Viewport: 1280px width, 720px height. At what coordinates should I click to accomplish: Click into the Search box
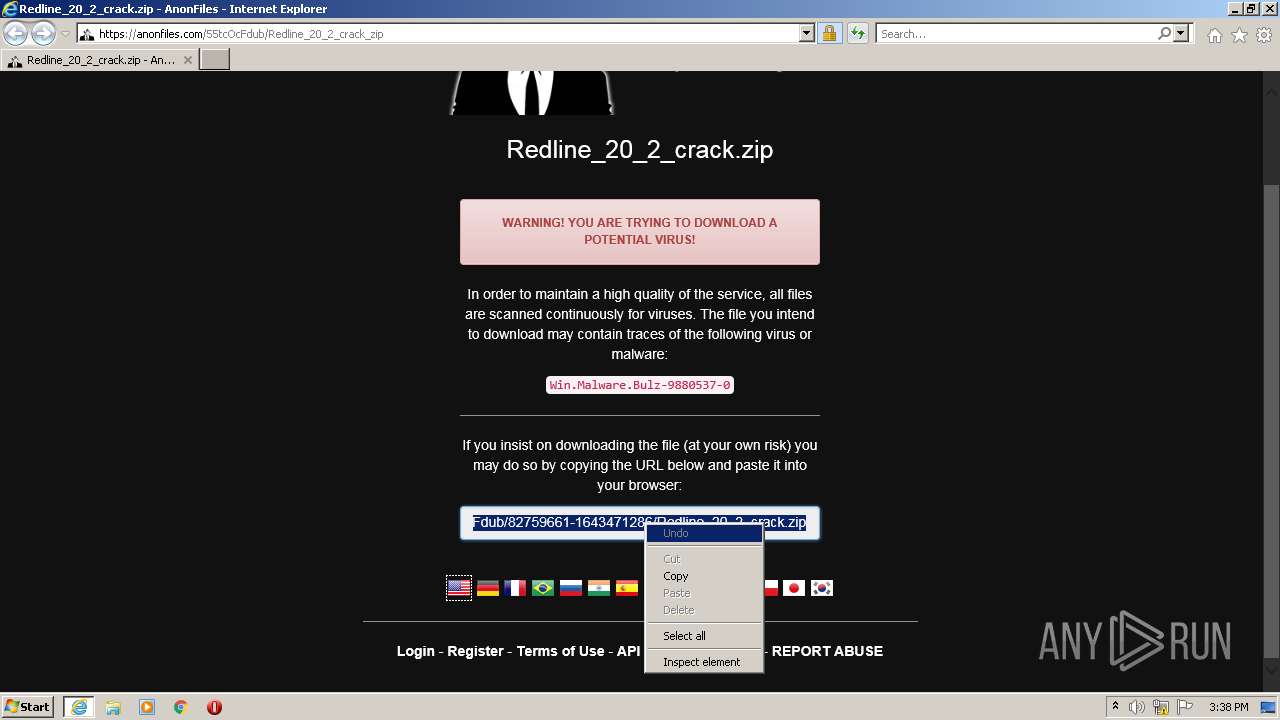pos(1015,34)
